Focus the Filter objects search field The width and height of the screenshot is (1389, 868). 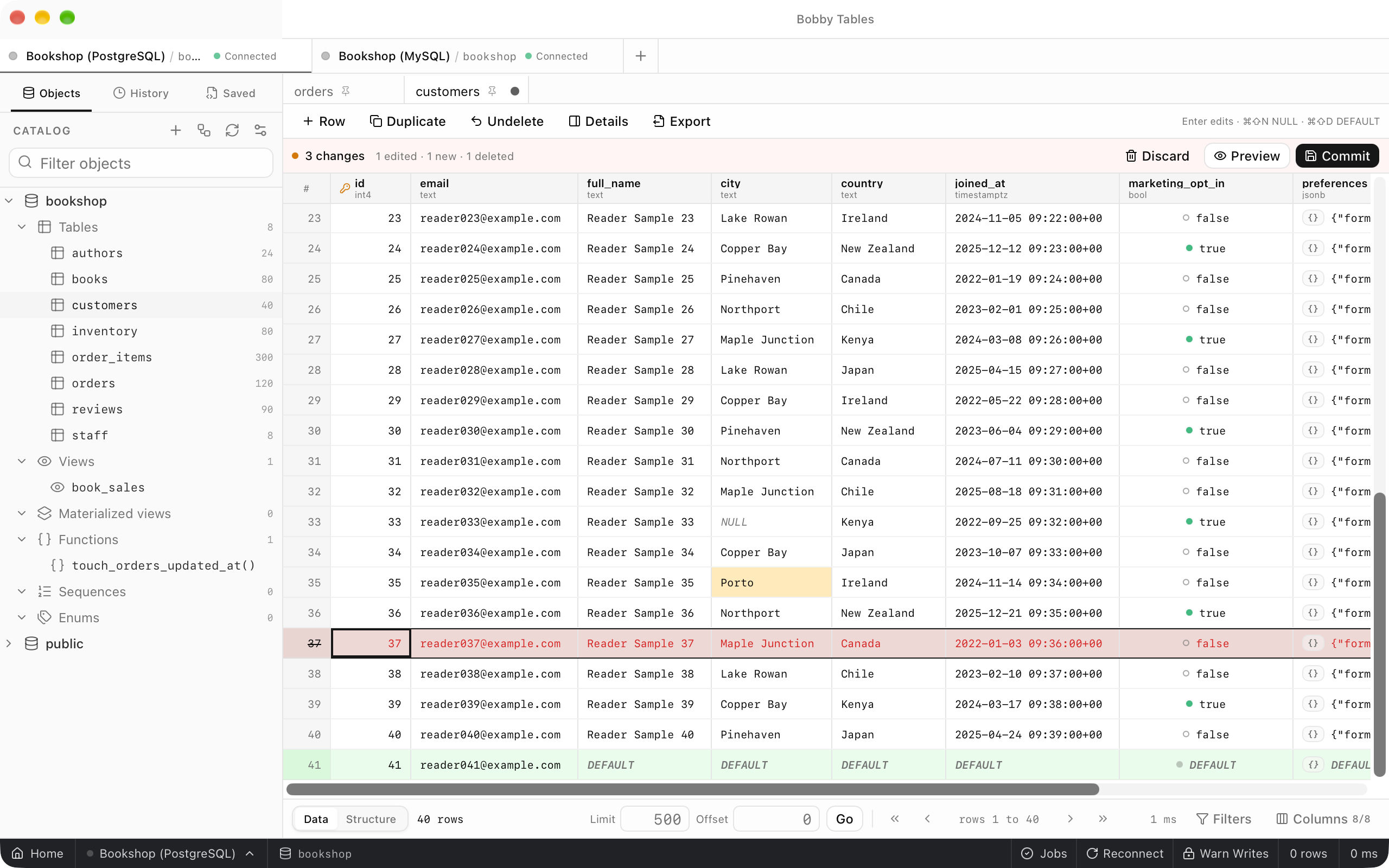pyautogui.click(x=141, y=163)
